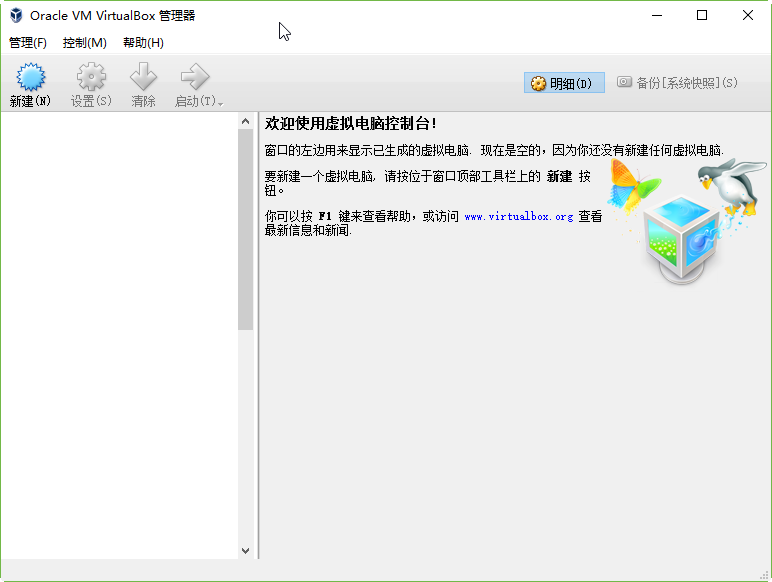Close the VirtualBox manager window

[748, 15]
